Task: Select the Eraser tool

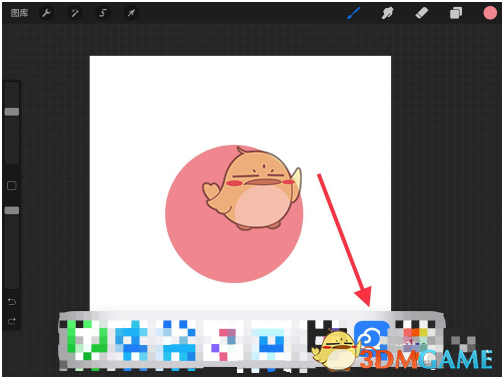Action: click(421, 13)
